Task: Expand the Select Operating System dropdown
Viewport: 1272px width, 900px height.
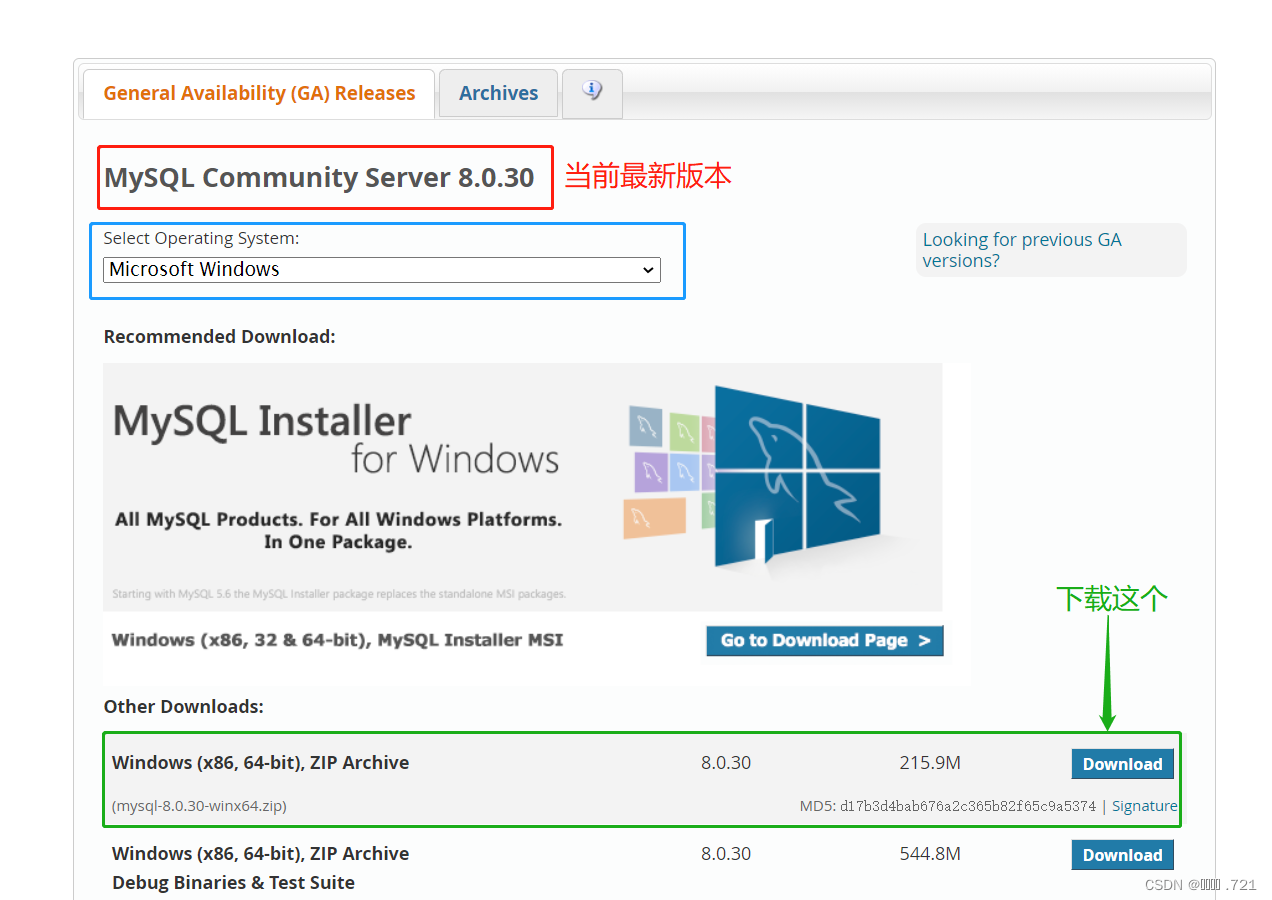Action: tap(382, 270)
